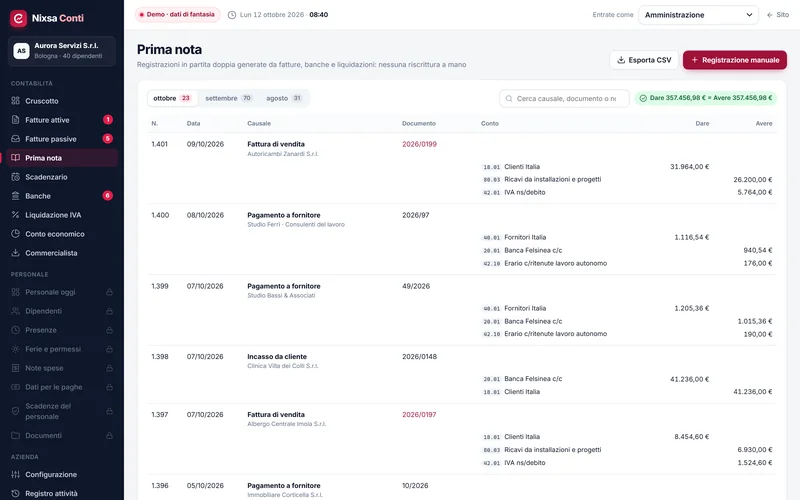This screenshot has width=800, height=500.
Task: Click the red badge on Fatture passive
Action: pyautogui.click(x=108, y=139)
